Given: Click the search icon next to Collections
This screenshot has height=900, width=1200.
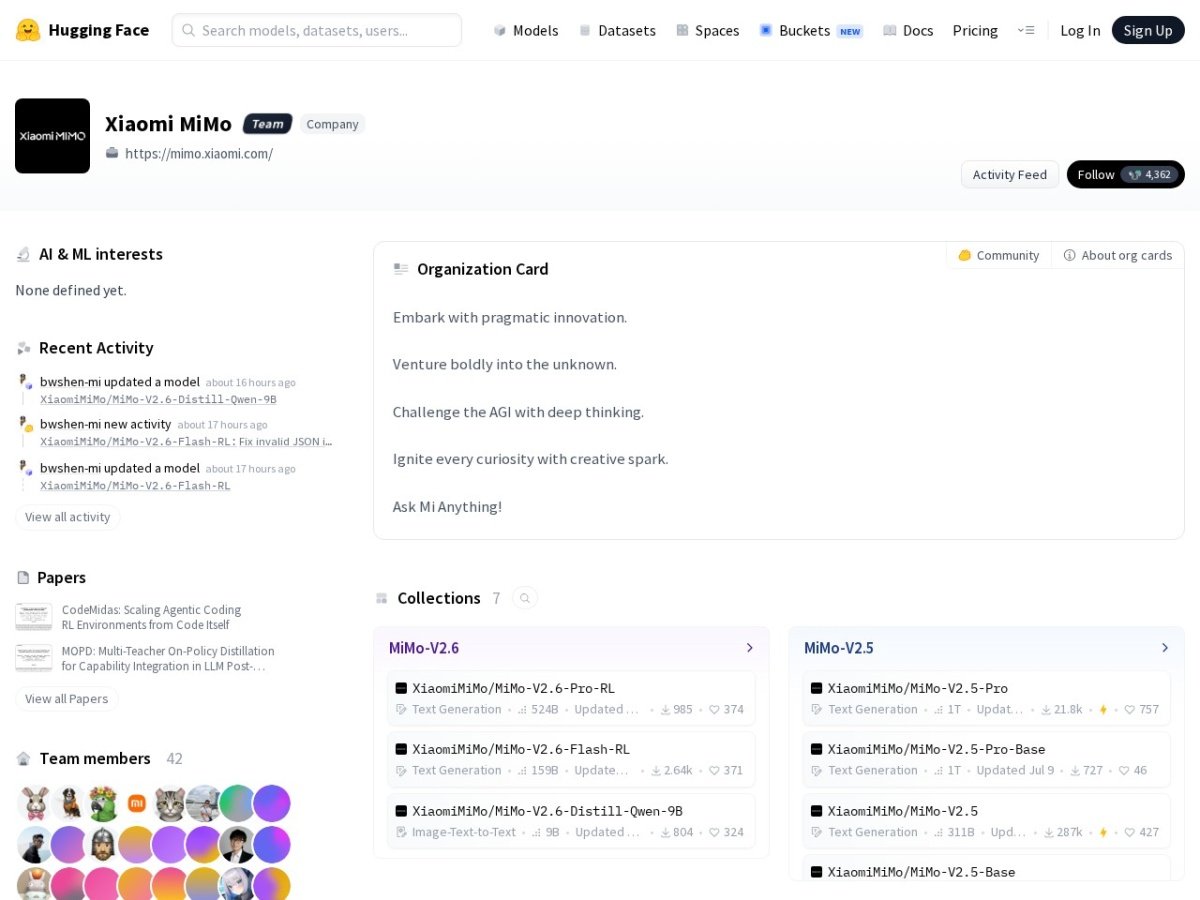Looking at the screenshot, I should [x=525, y=598].
